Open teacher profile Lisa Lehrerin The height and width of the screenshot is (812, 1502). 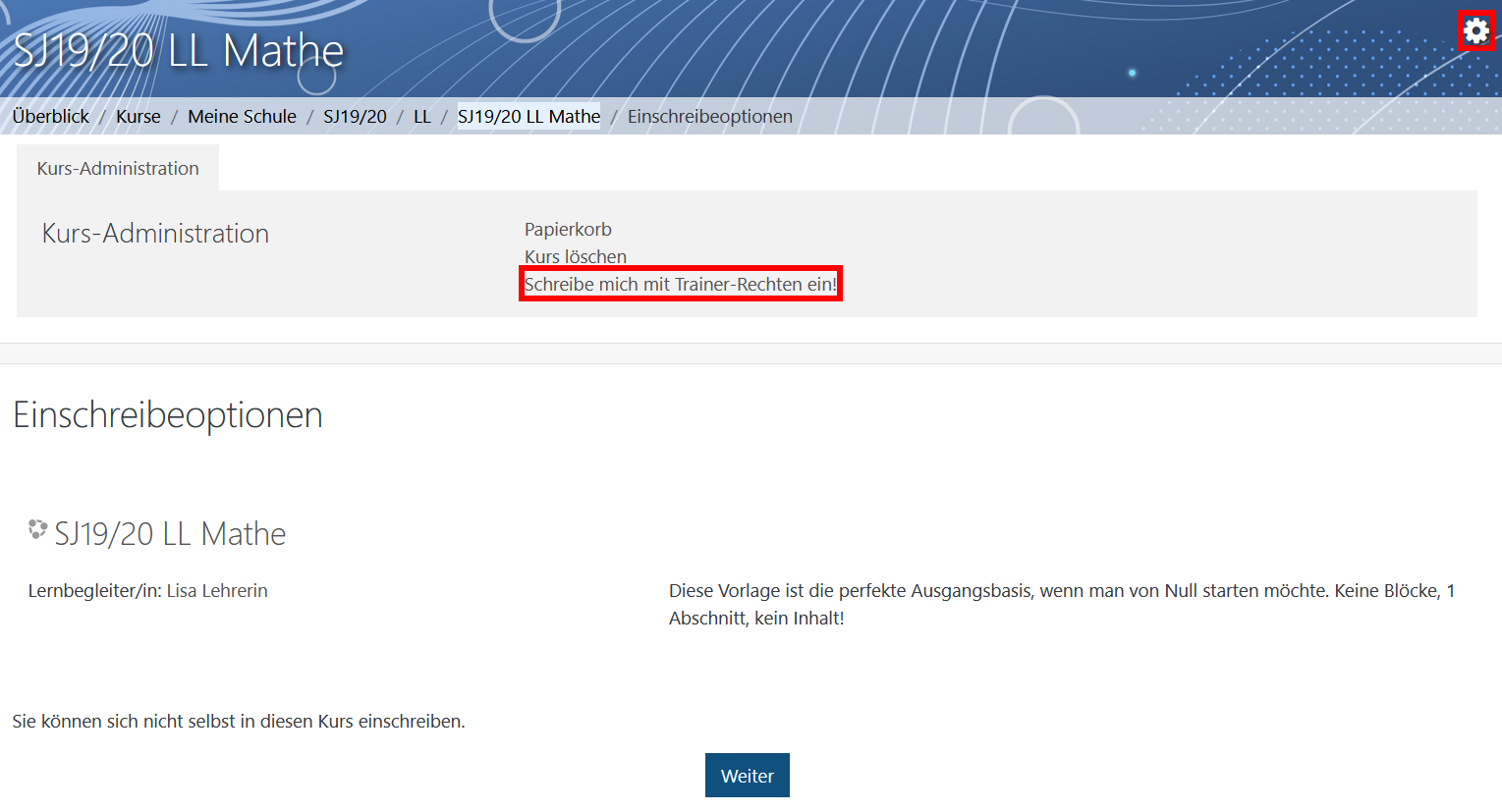click(x=217, y=590)
